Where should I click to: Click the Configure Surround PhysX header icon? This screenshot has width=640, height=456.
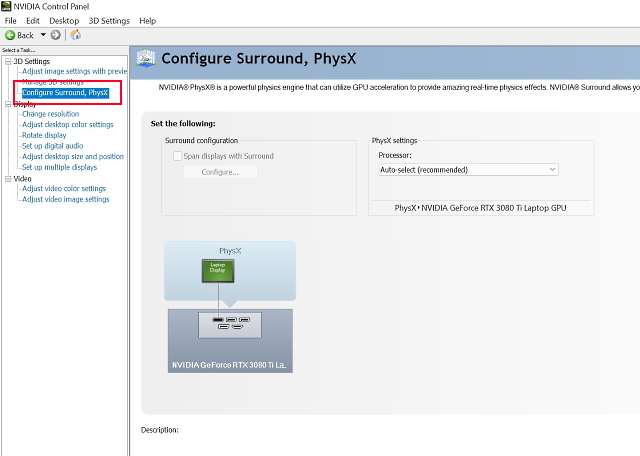pyautogui.click(x=146, y=60)
